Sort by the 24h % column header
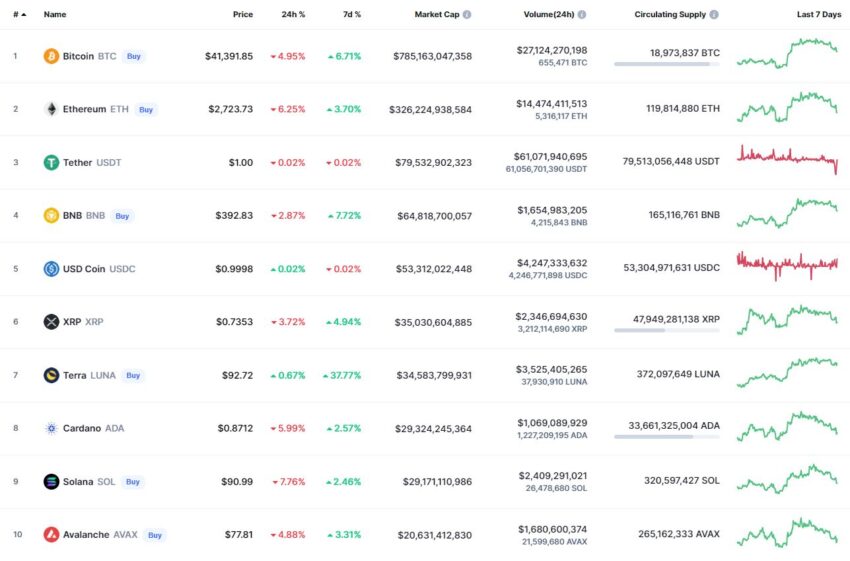The image size is (850, 561). click(293, 15)
